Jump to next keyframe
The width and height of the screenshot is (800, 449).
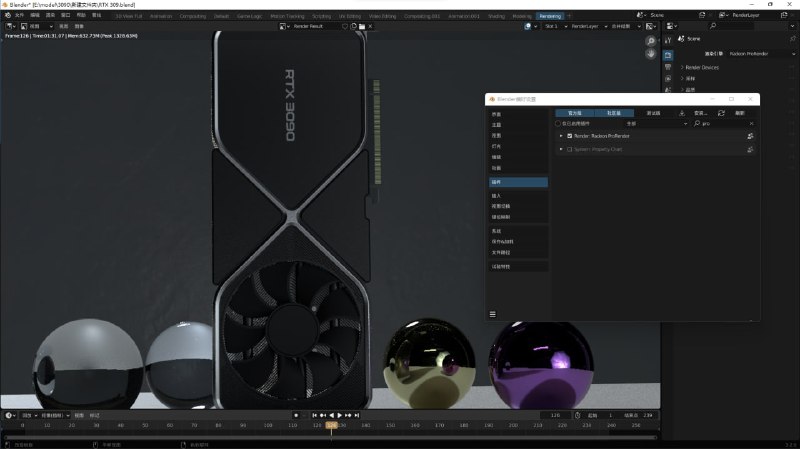coord(348,415)
